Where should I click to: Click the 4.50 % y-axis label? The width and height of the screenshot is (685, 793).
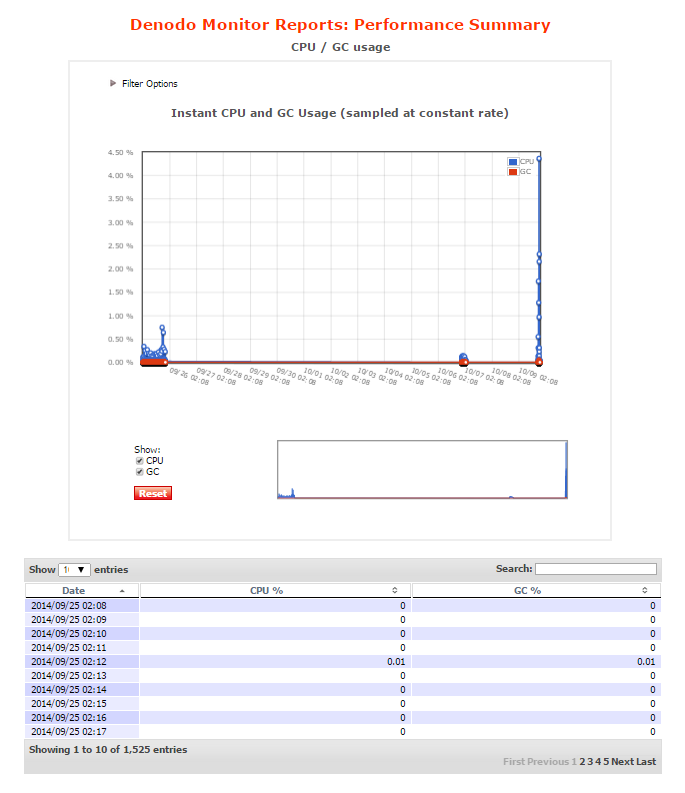pyautogui.click(x=120, y=152)
